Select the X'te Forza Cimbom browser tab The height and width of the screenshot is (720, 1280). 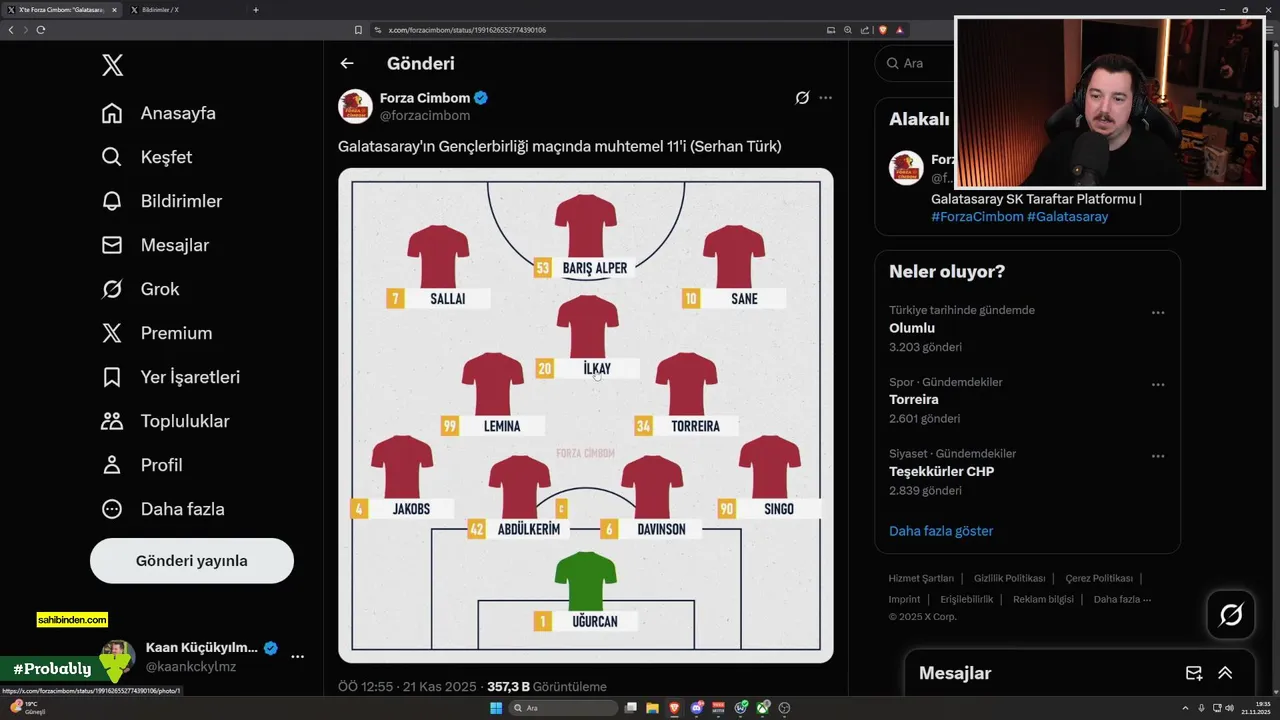pyautogui.click(x=62, y=10)
